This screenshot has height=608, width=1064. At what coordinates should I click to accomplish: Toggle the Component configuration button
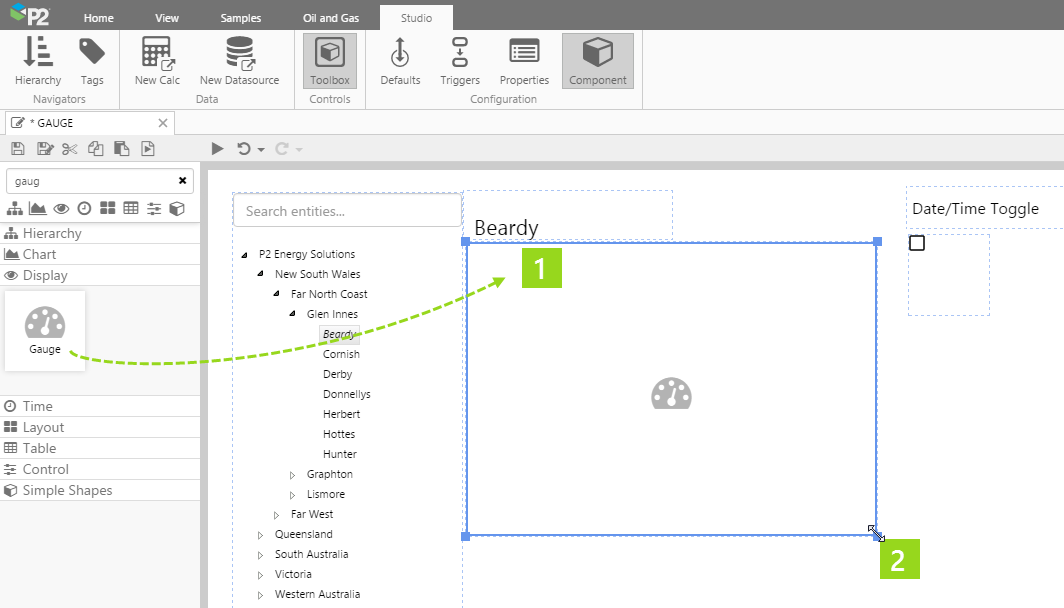click(x=598, y=60)
